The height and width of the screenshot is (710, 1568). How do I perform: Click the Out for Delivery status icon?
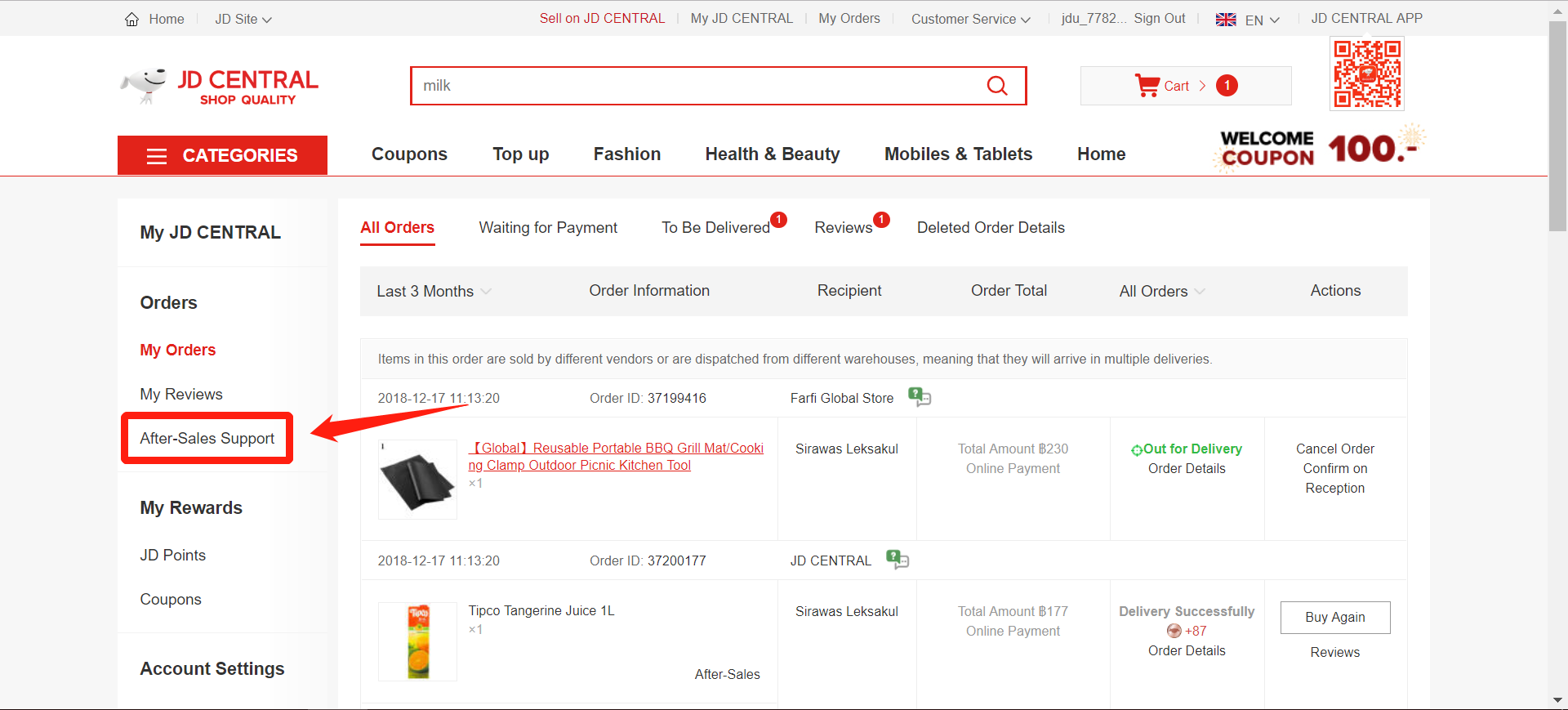click(x=1136, y=450)
